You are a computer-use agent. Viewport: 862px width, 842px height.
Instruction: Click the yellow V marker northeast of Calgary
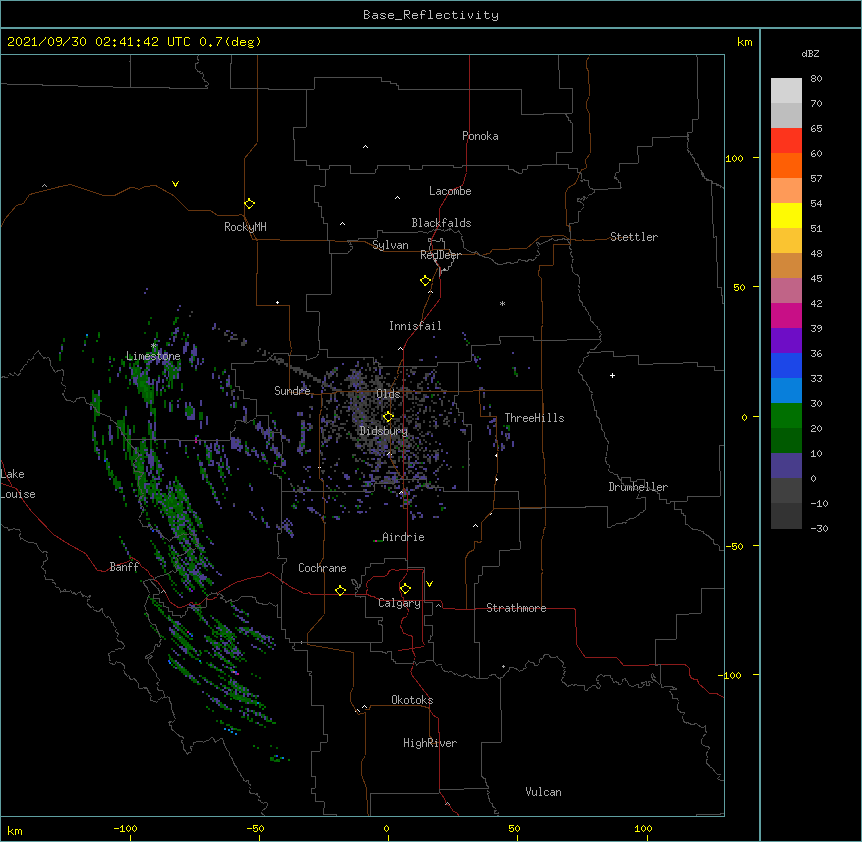click(x=429, y=584)
